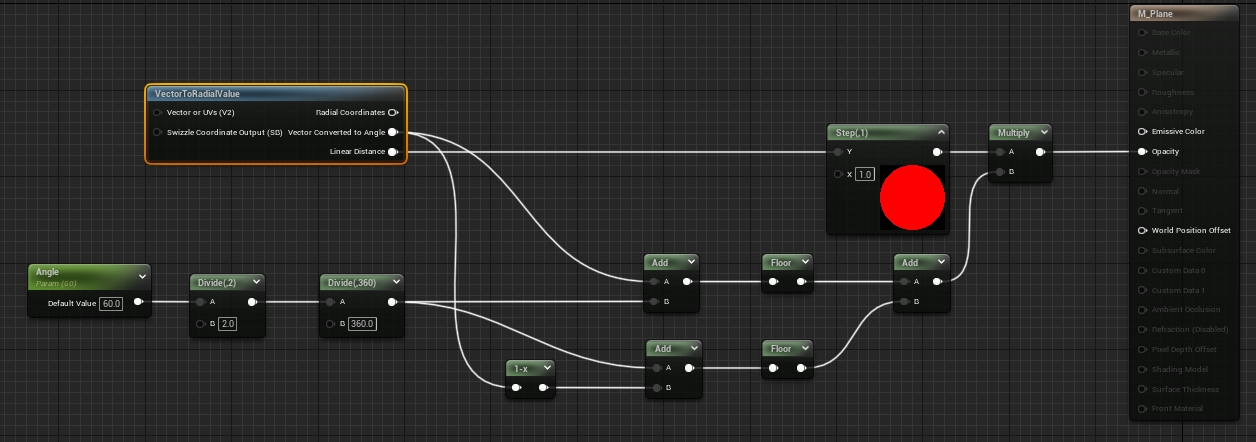This screenshot has height=442, width=1256.
Task: Expand the Multiply node using its chevron
Action: click(1044, 132)
